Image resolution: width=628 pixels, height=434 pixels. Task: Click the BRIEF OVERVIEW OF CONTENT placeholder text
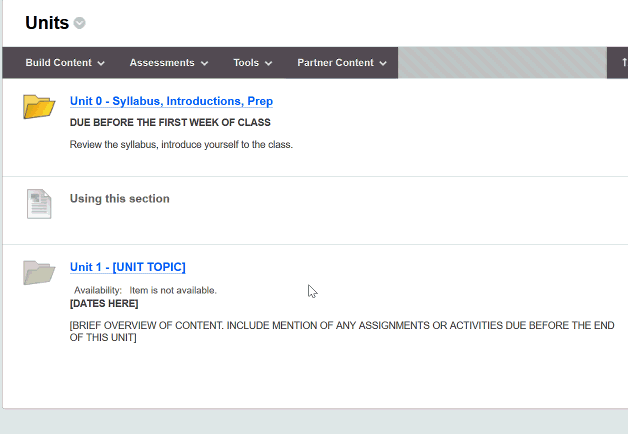(342, 331)
